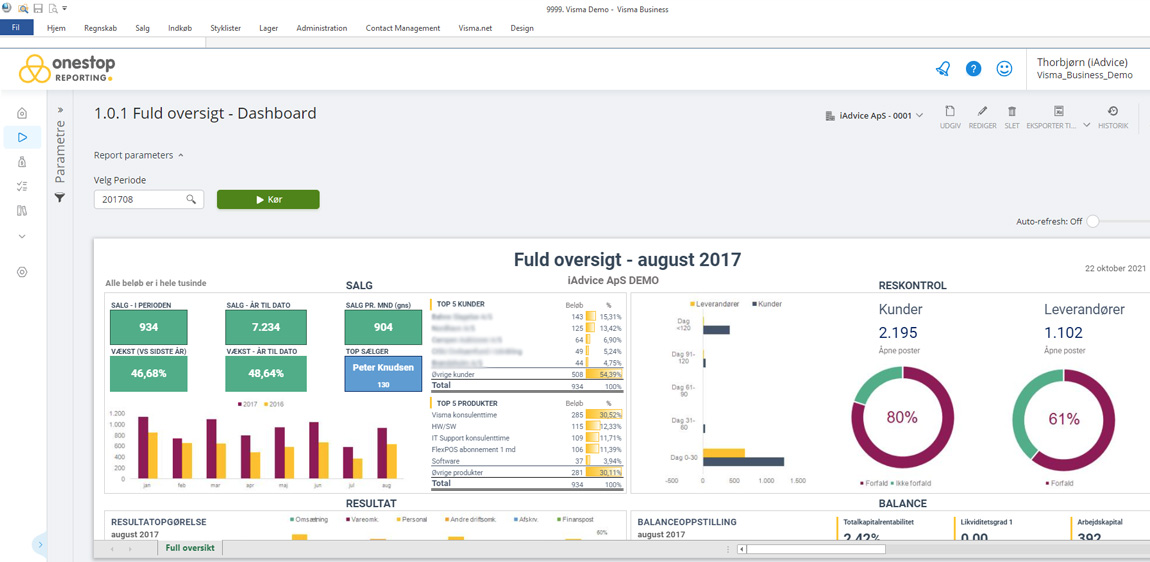
Task: Click the company building icon beside iAdvice ApS
Action: pos(830,115)
